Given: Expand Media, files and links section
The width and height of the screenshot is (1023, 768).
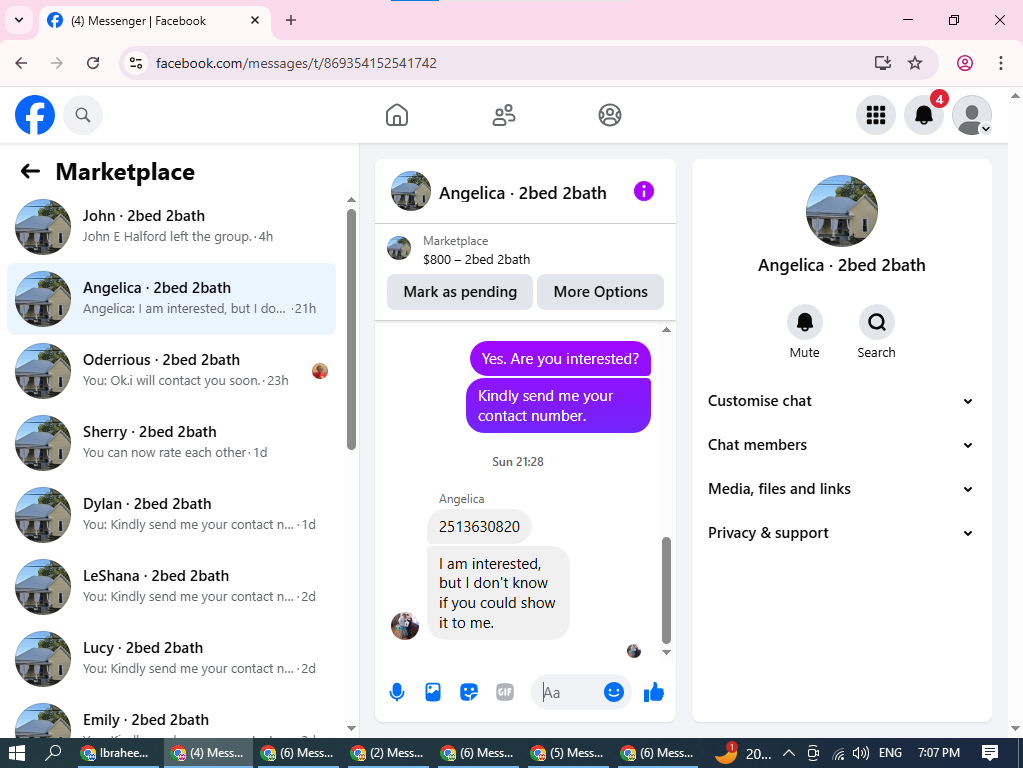Looking at the screenshot, I should click(x=841, y=489).
